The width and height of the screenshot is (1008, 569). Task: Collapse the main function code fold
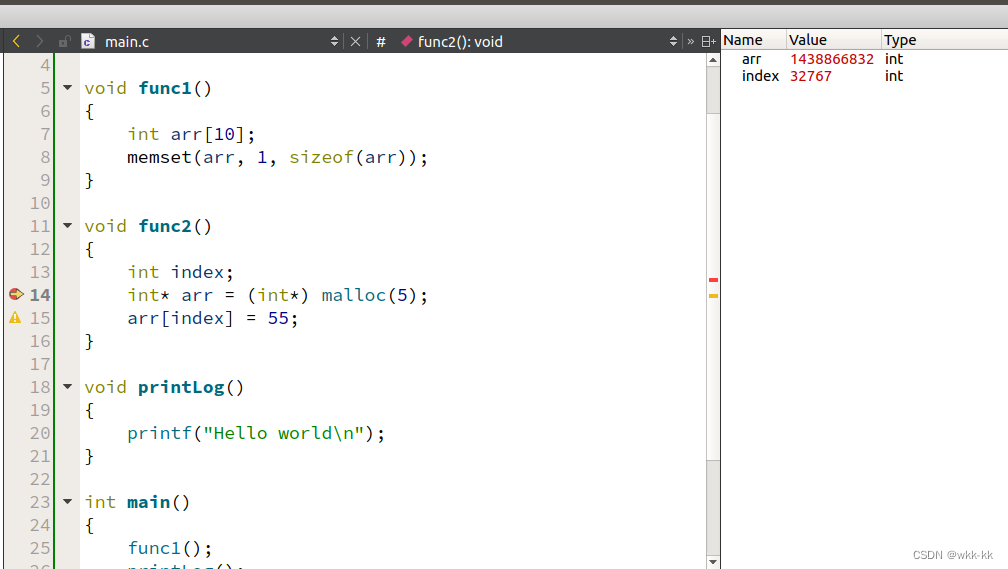pyautogui.click(x=68, y=501)
